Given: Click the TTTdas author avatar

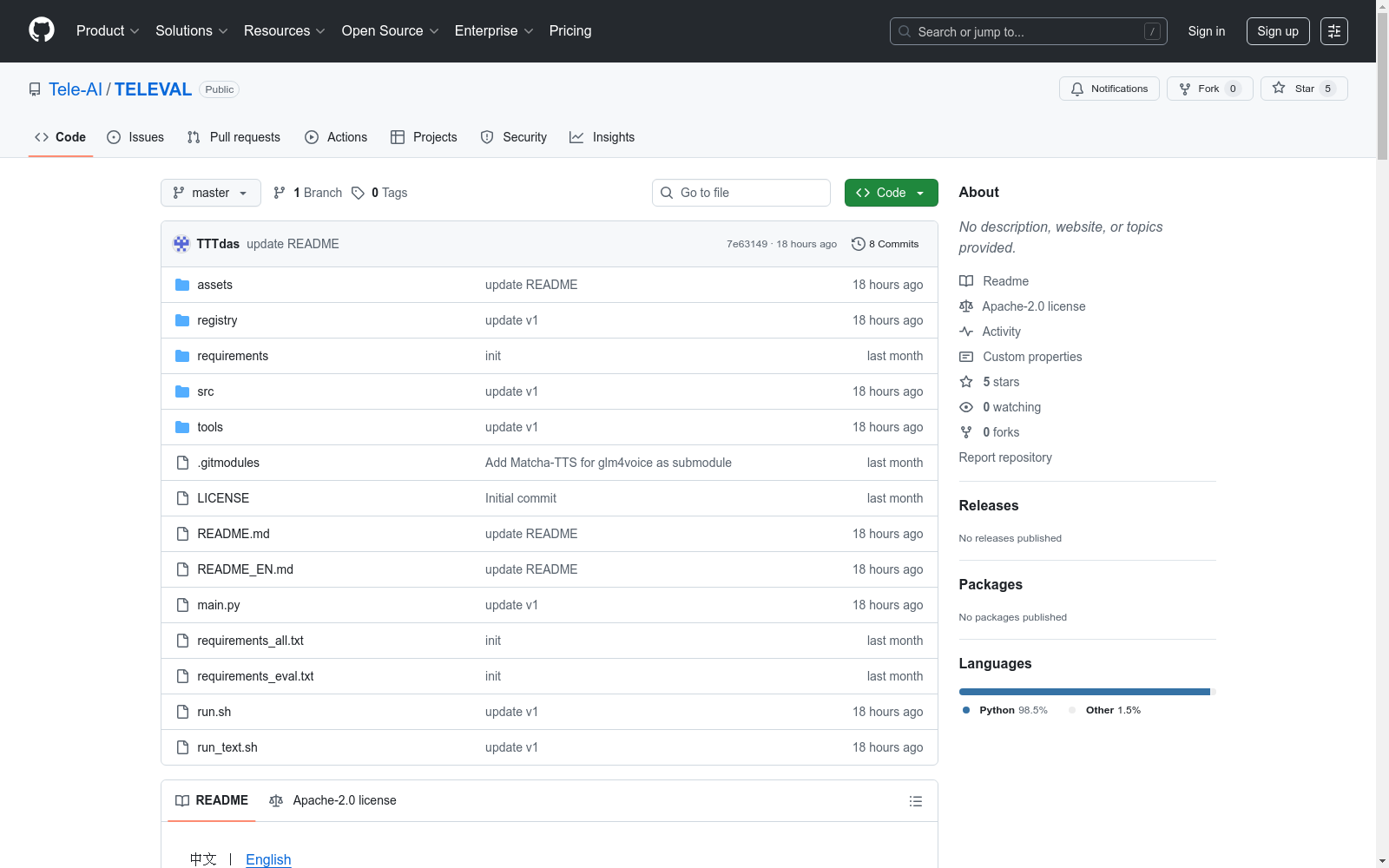Looking at the screenshot, I should (x=181, y=244).
